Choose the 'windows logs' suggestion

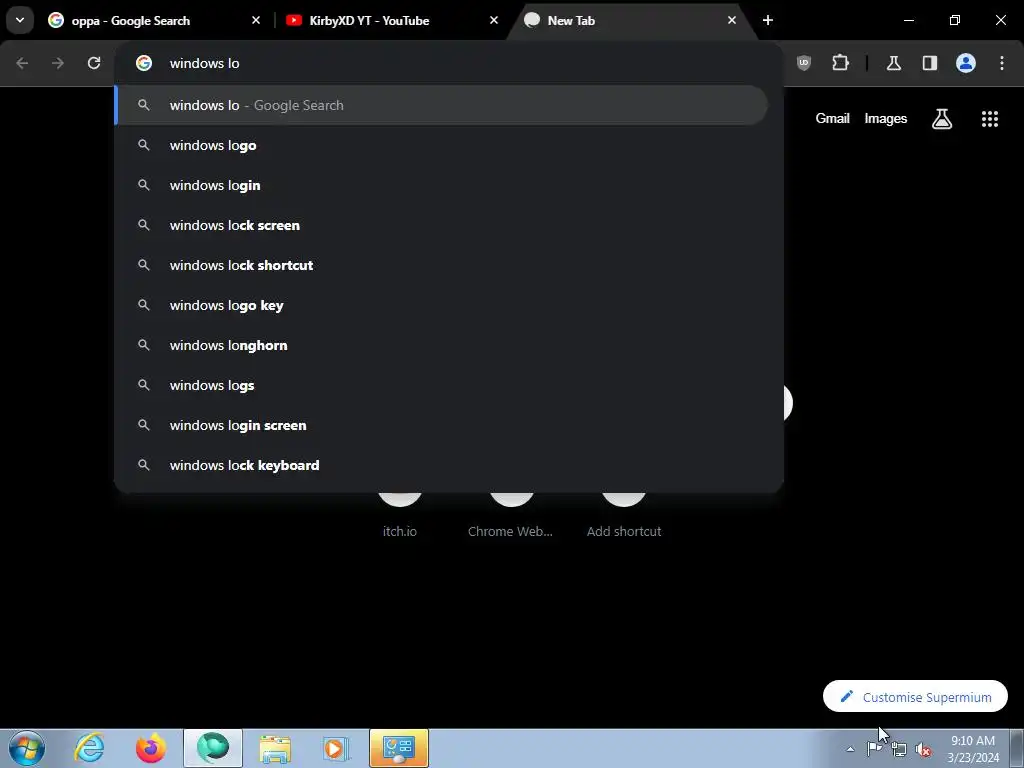441,385
